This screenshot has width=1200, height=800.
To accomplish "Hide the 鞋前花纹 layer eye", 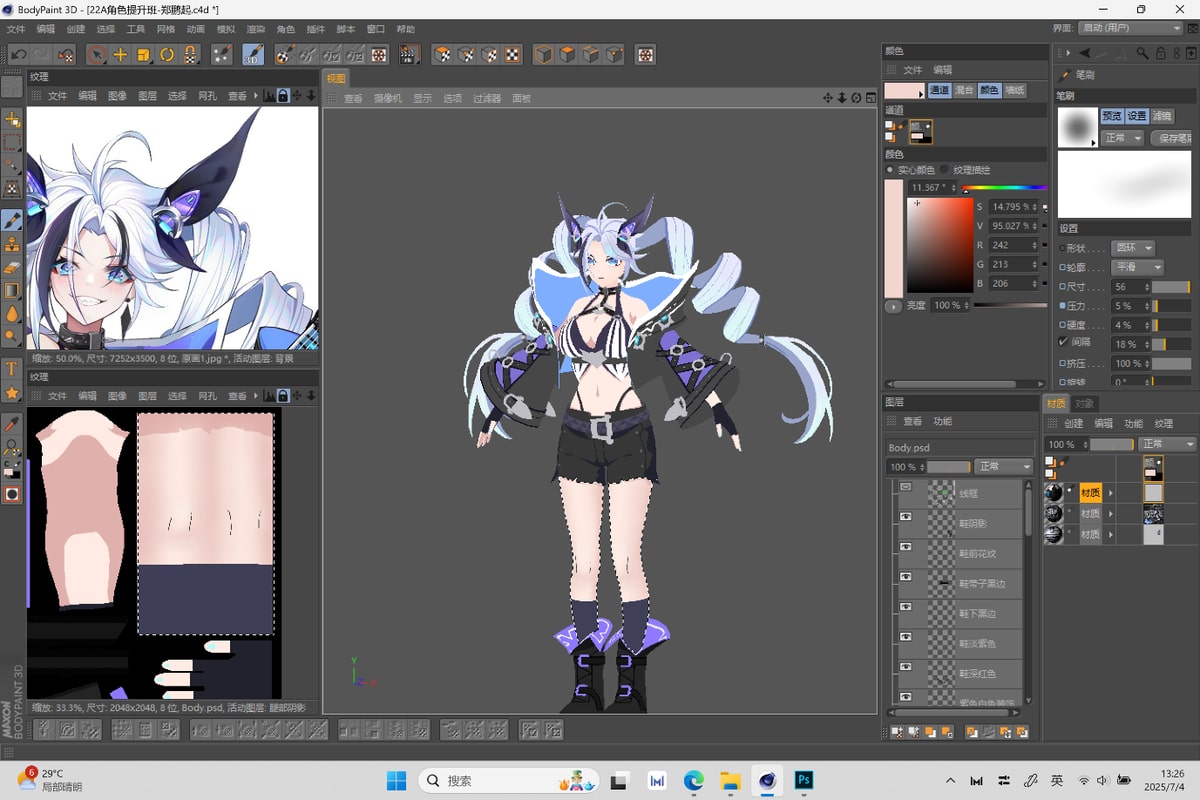I will pyautogui.click(x=906, y=547).
